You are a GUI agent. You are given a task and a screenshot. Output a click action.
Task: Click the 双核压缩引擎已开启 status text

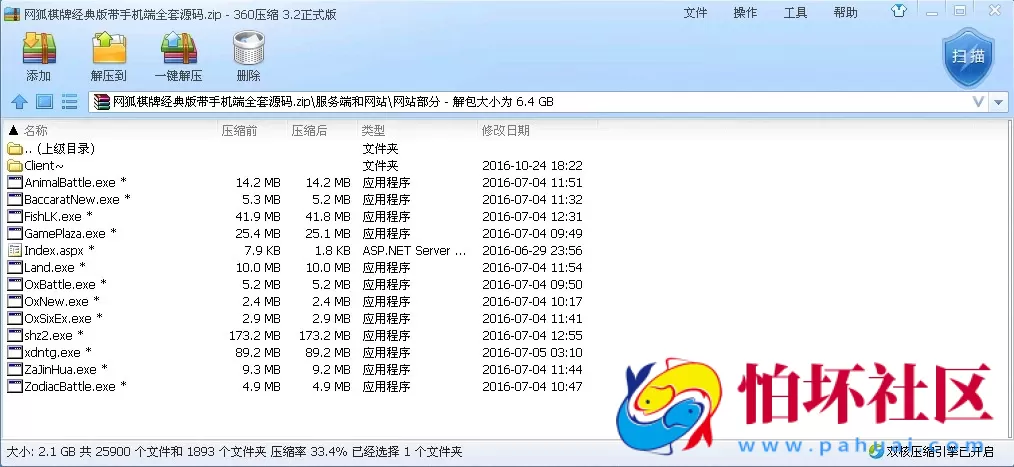[941, 451]
